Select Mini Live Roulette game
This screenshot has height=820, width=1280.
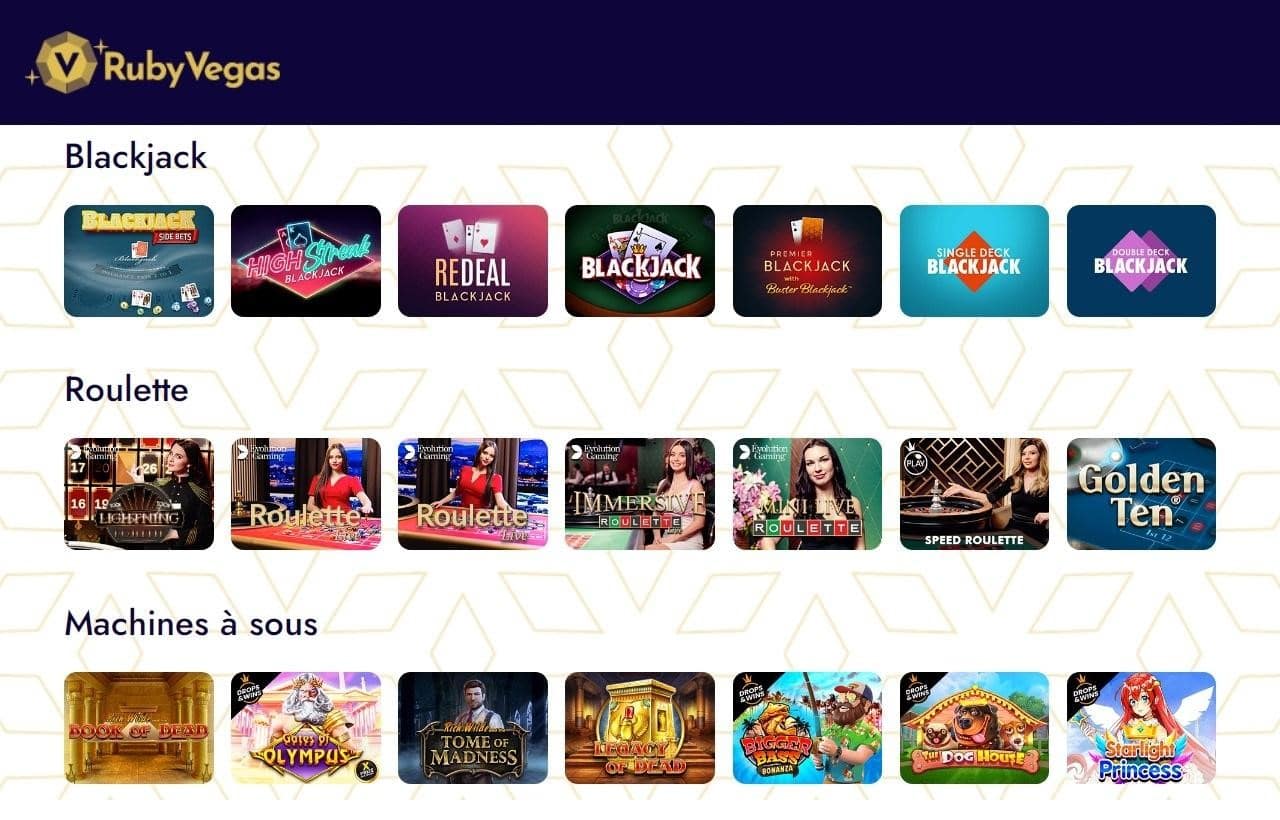(x=807, y=494)
